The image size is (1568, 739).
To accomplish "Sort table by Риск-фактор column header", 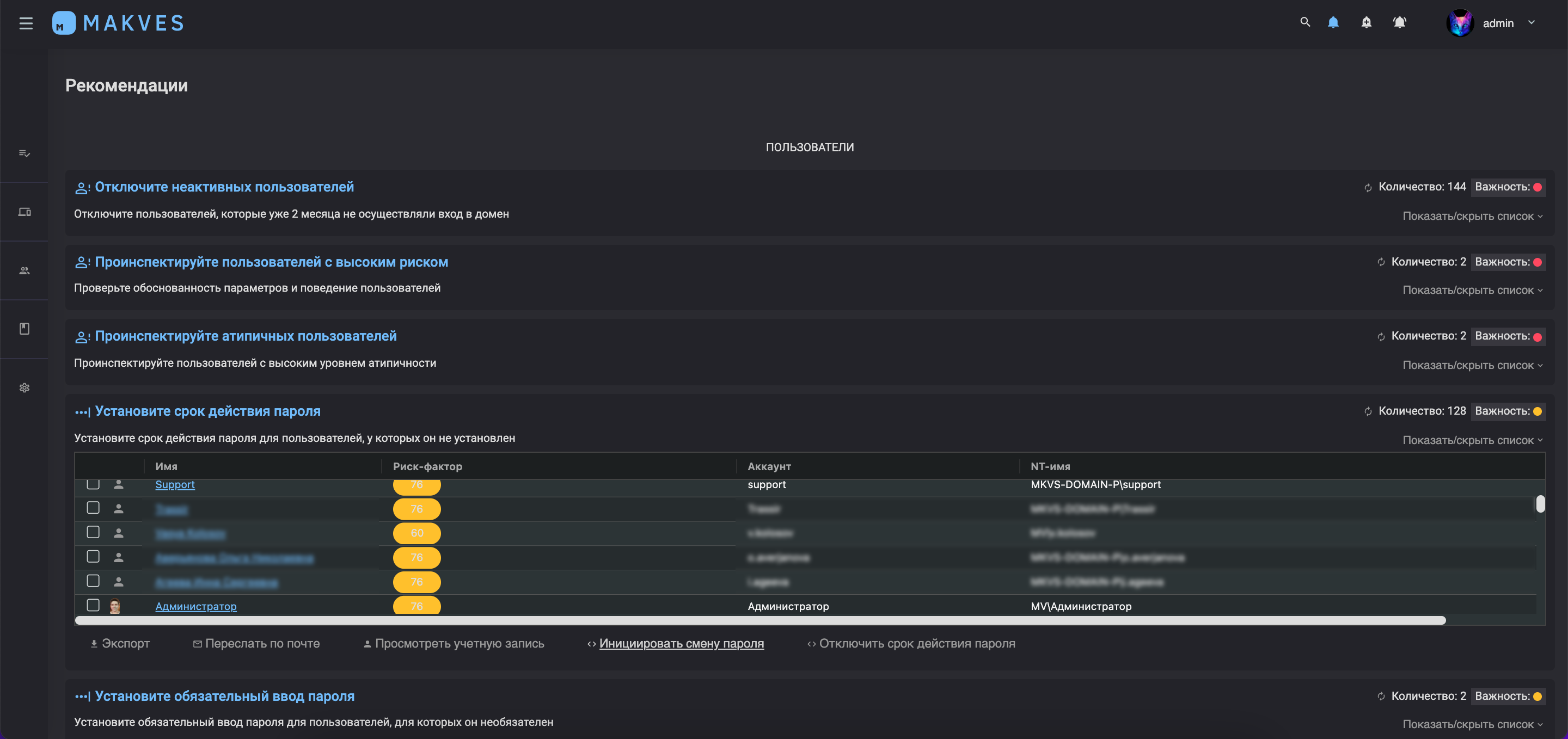I will pos(427,466).
